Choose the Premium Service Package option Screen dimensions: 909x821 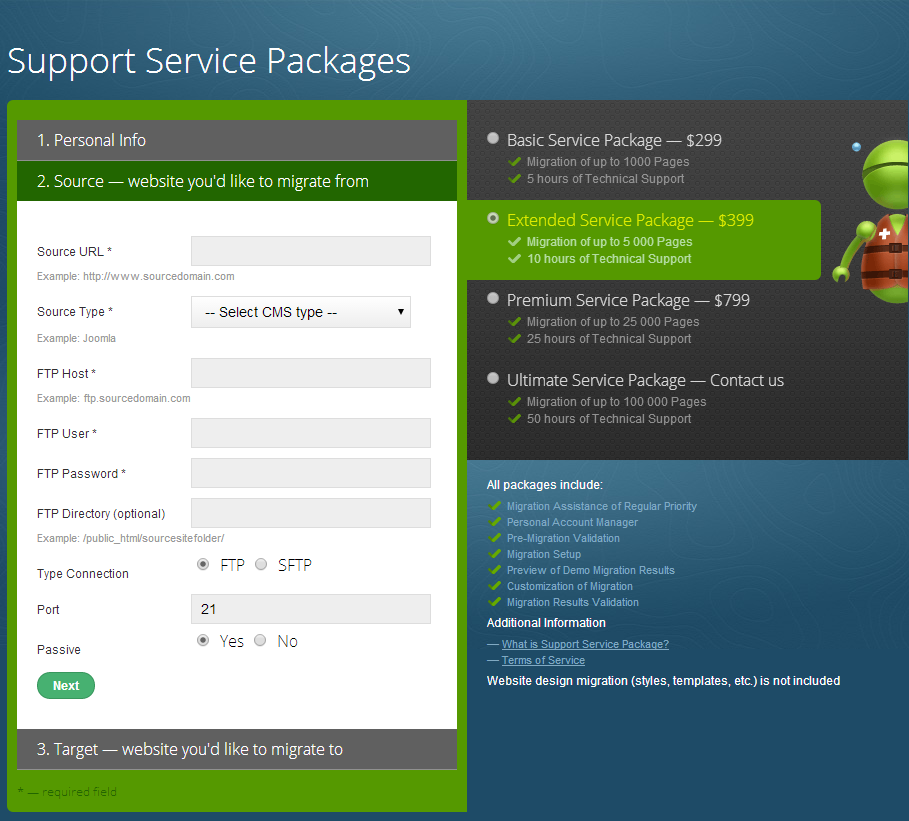[493, 298]
